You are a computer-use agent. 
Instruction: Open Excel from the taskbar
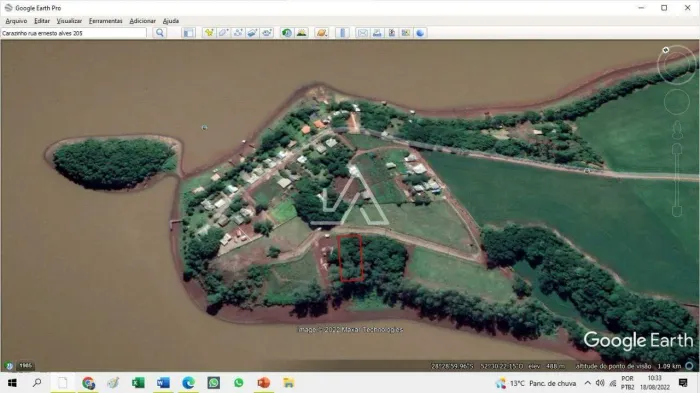138,383
